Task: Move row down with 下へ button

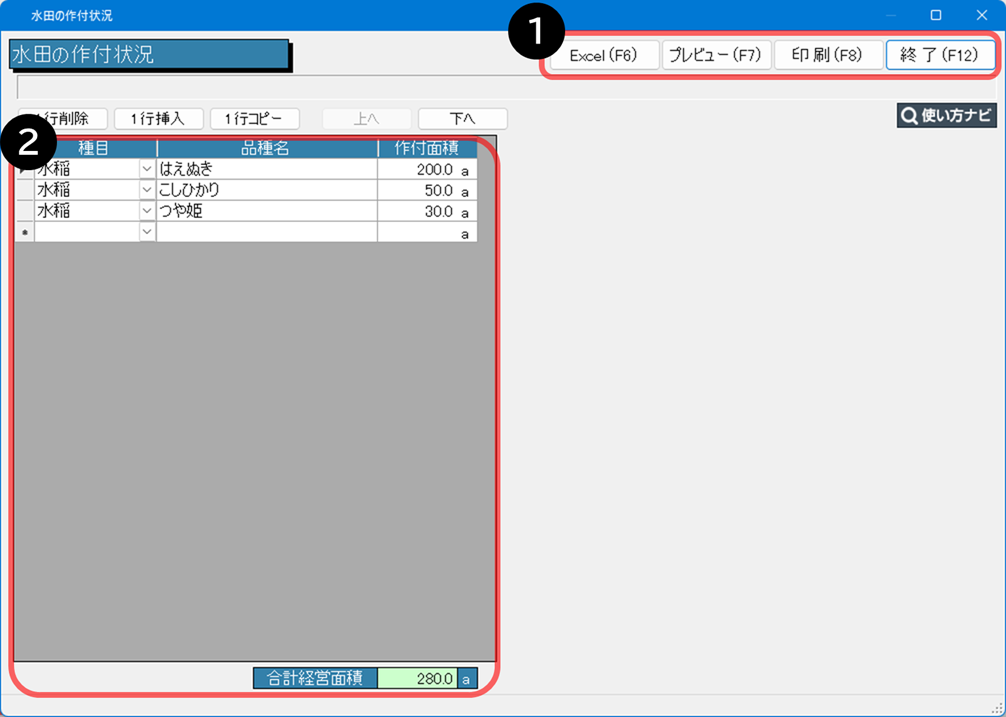Action: point(462,119)
